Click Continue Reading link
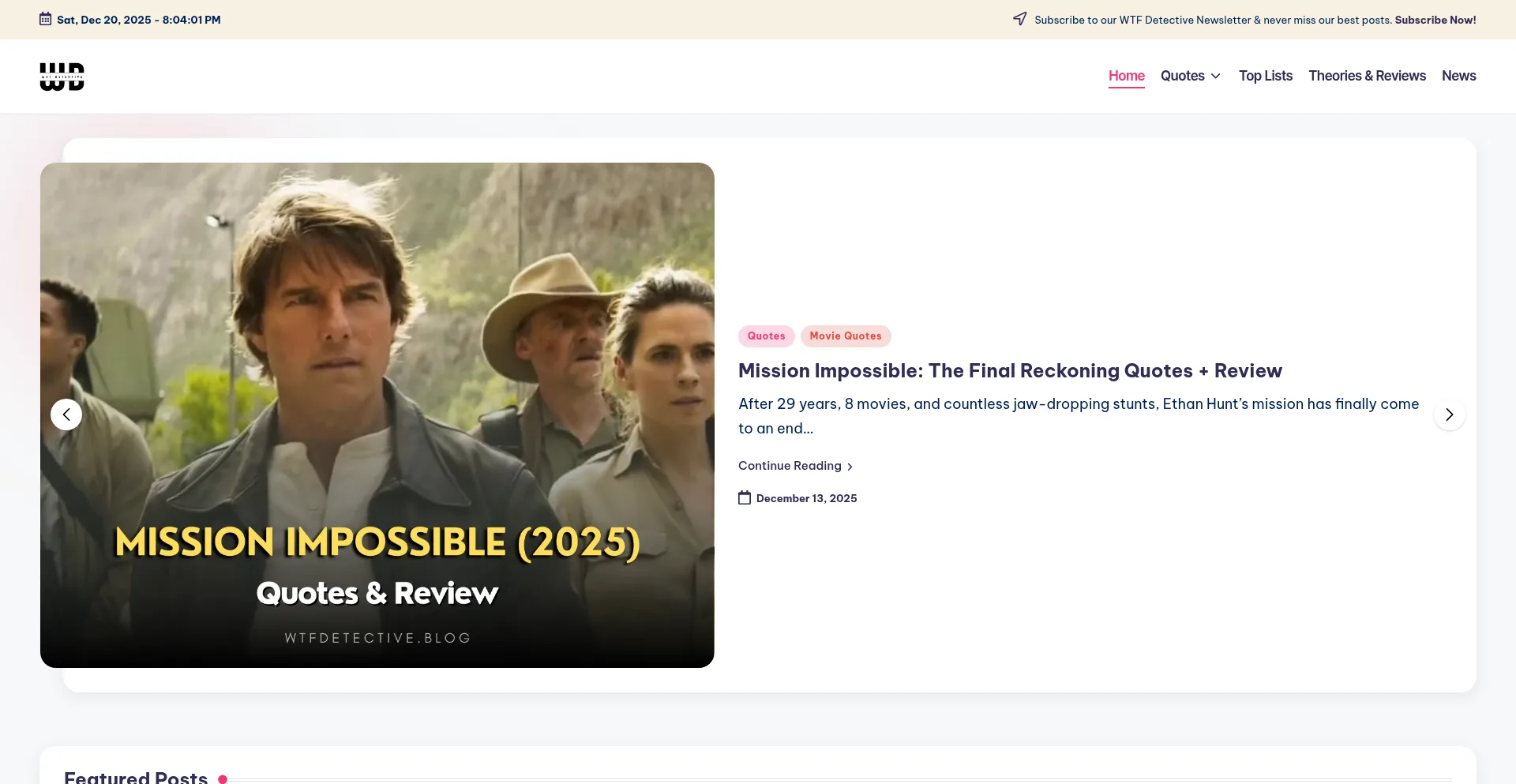Screen dimensions: 1516x784 [790, 466]
